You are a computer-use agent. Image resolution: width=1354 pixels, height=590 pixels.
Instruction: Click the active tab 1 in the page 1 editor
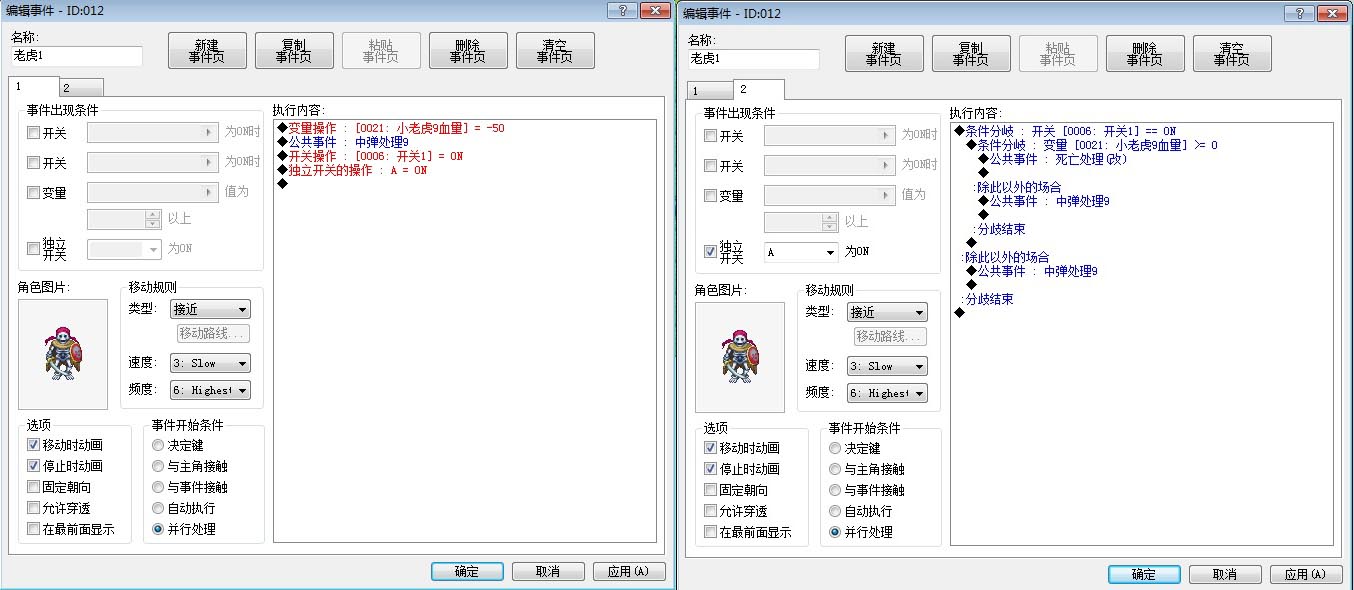pos(34,86)
